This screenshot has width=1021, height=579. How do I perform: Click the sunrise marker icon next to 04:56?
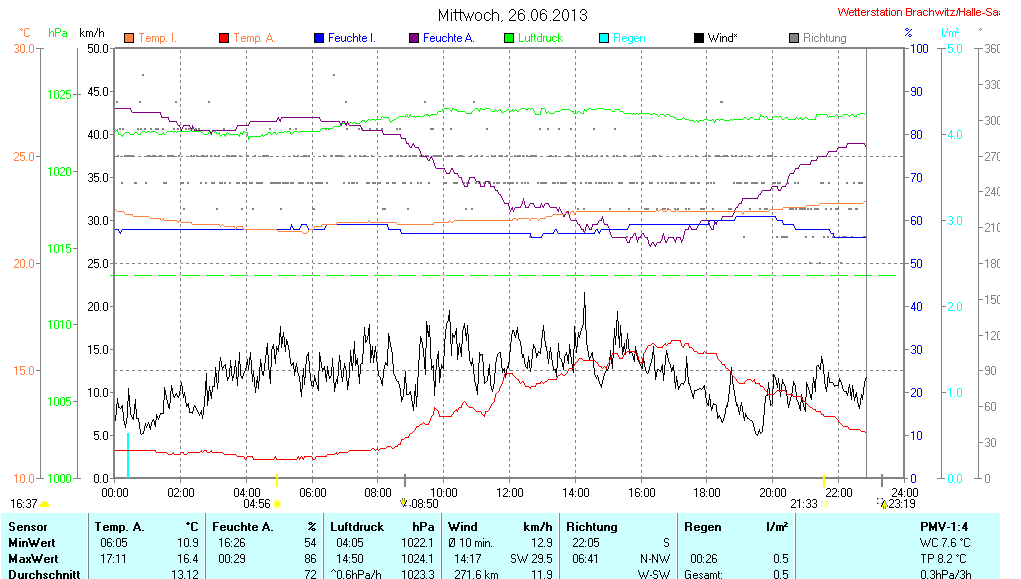(277, 504)
